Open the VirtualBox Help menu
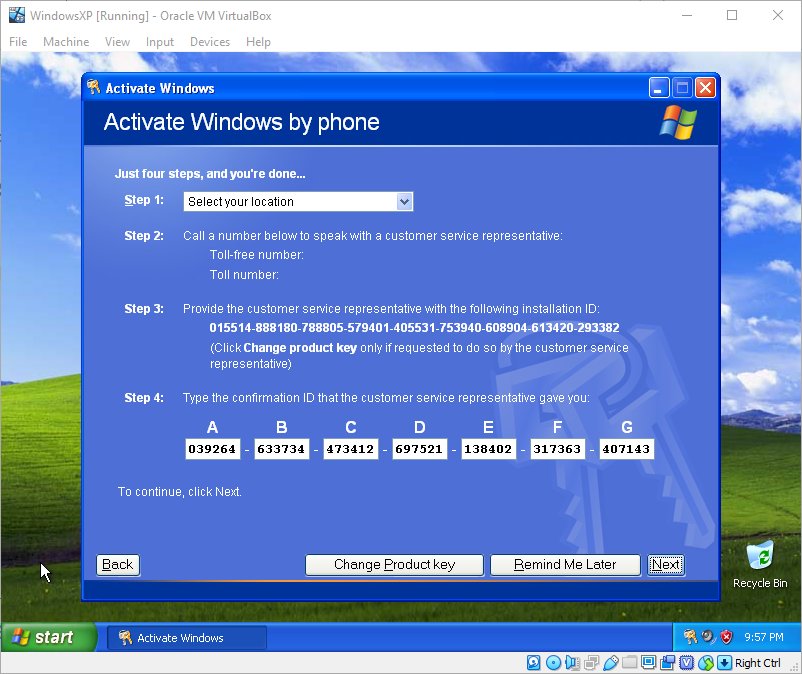The height and width of the screenshot is (674, 802). 258,42
